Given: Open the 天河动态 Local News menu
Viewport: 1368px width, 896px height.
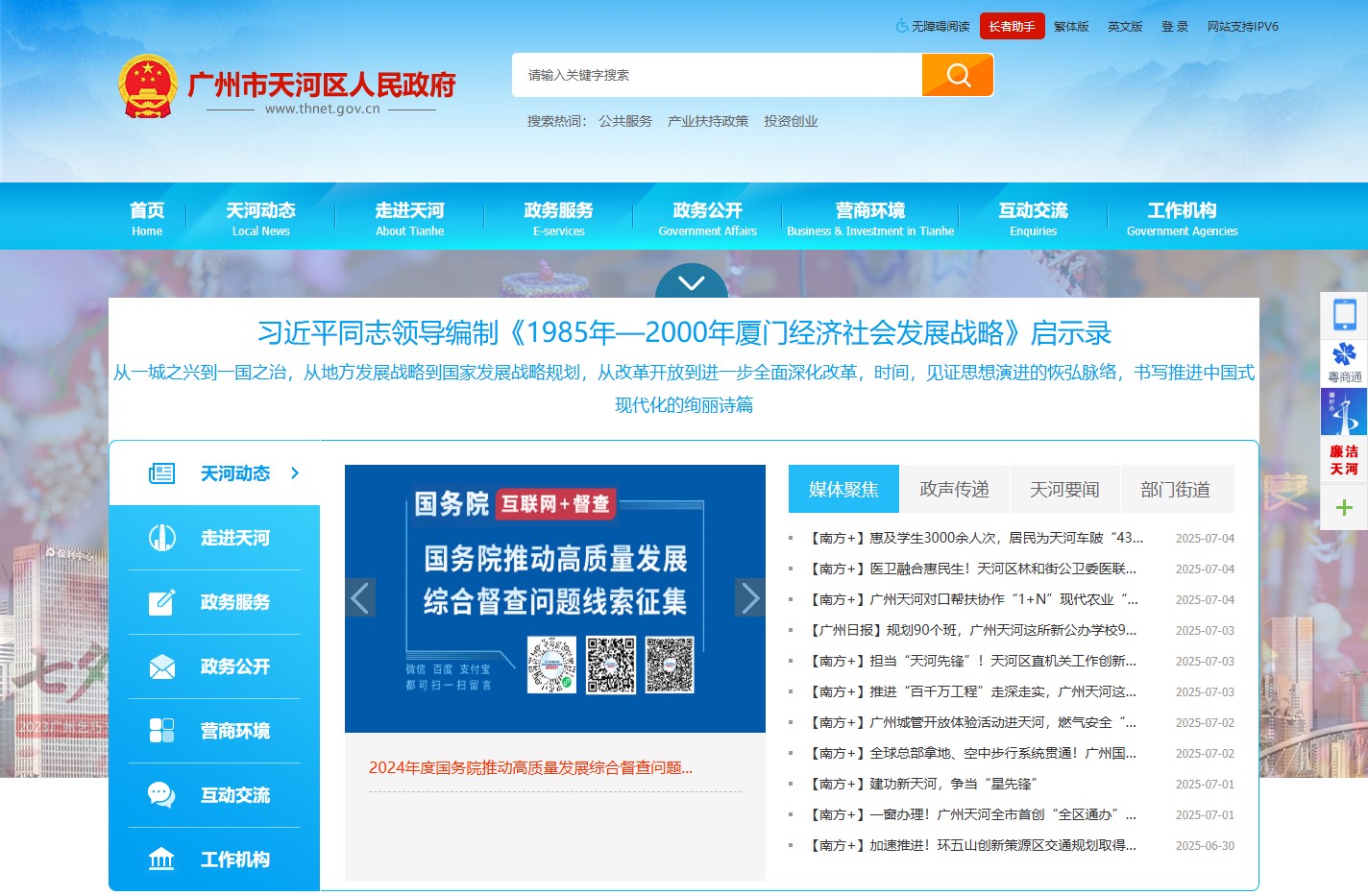Looking at the screenshot, I should click(260, 218).
